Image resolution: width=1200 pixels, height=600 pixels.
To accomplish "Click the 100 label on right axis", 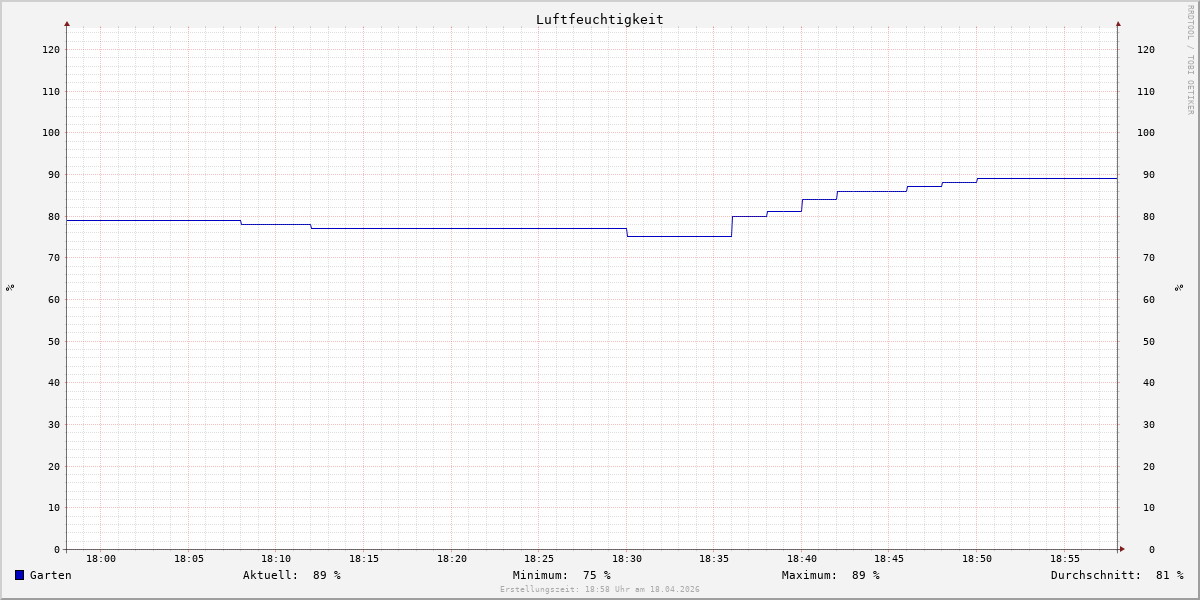I will (x=1146, y=133).
